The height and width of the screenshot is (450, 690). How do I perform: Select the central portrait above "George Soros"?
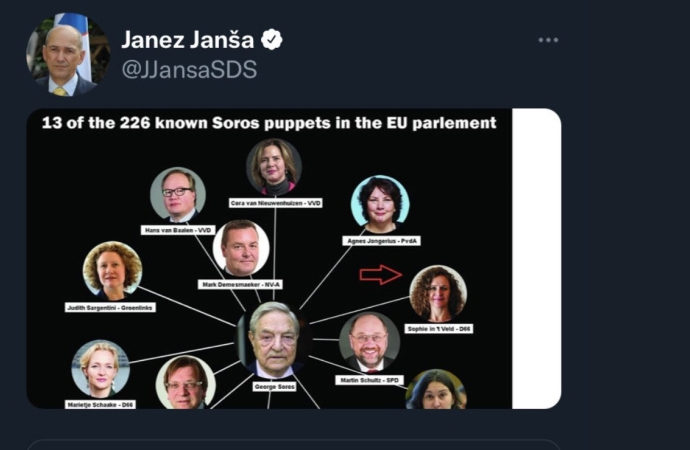273,338
